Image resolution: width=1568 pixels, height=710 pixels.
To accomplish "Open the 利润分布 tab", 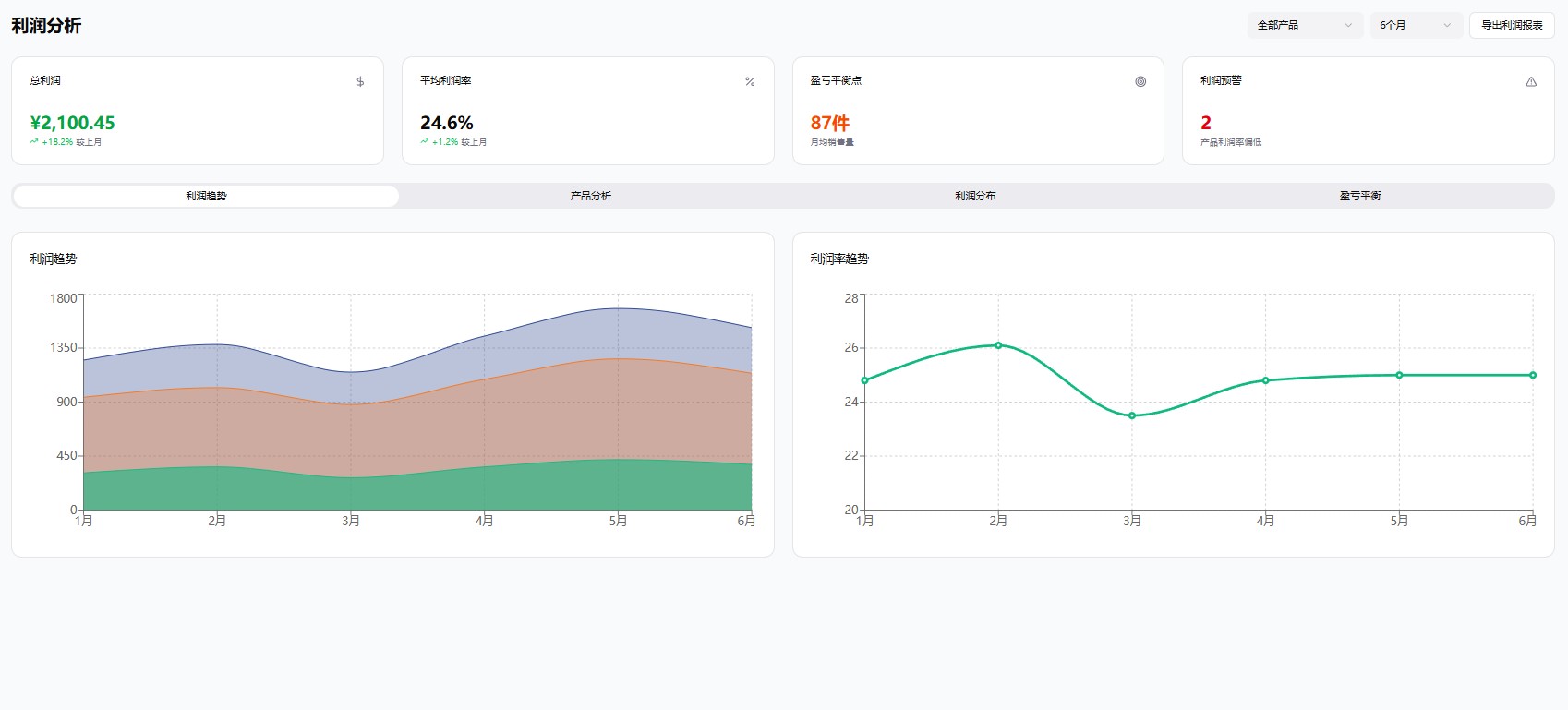I will click(975, 196).
